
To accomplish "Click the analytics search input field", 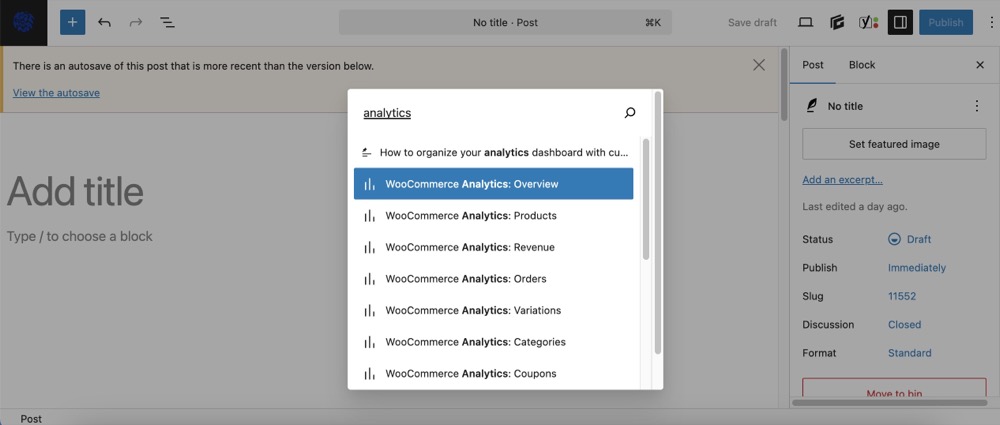I will click(x=490, y=113).
